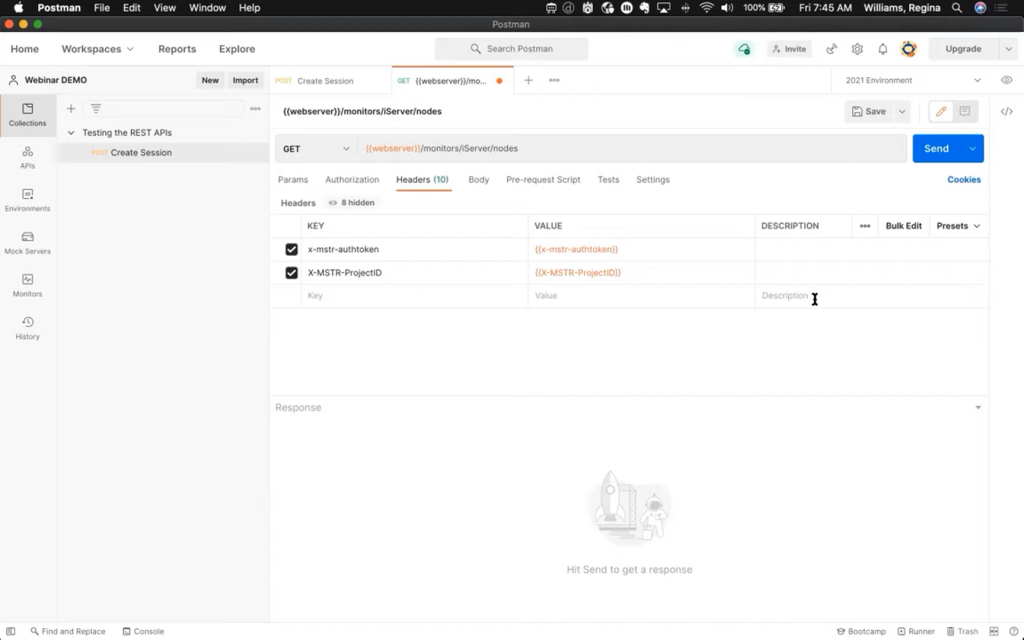Open the Presets dropdown
This screenshot has height=640, width=1024.
[x=958, y=226]
